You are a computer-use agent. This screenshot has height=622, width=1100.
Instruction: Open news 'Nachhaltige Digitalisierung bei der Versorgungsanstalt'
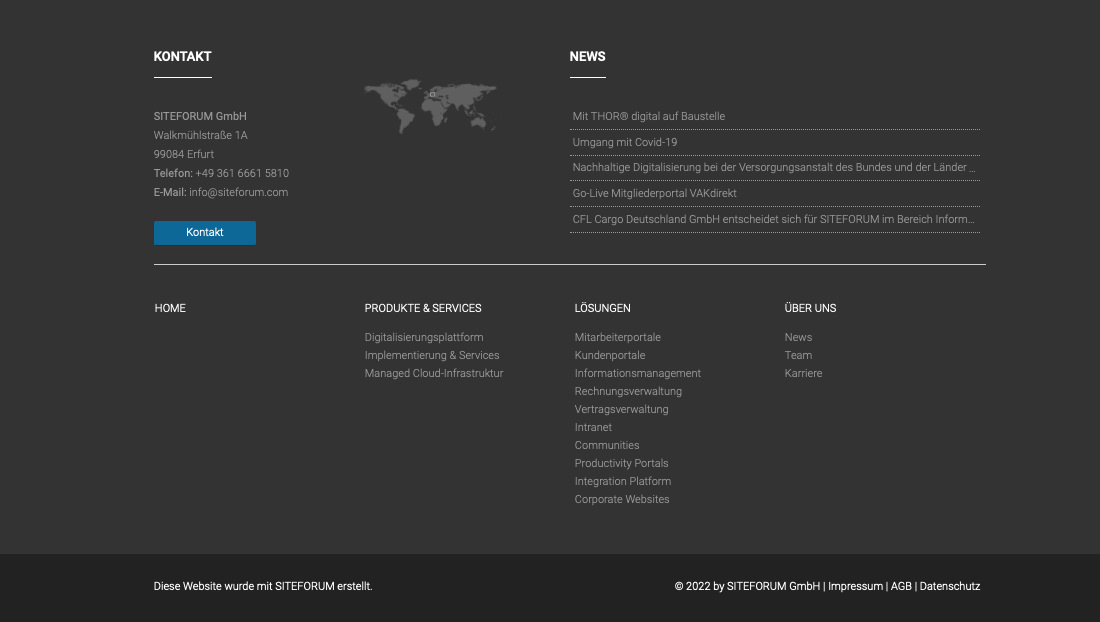point(774,168)
